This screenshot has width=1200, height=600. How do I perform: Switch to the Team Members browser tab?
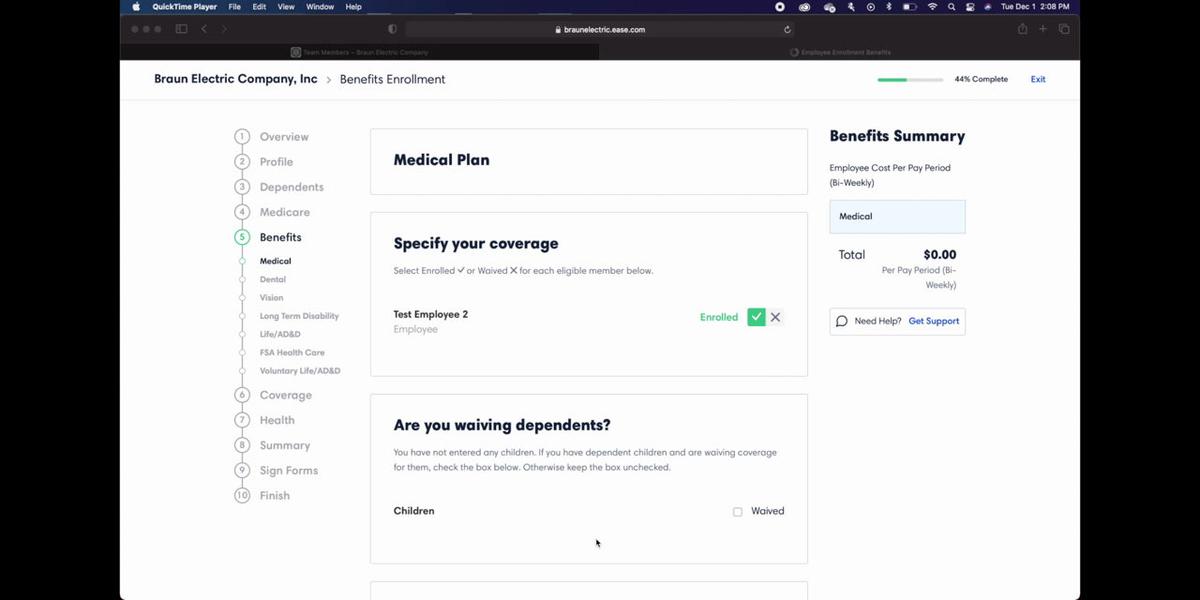click(360, 52)
